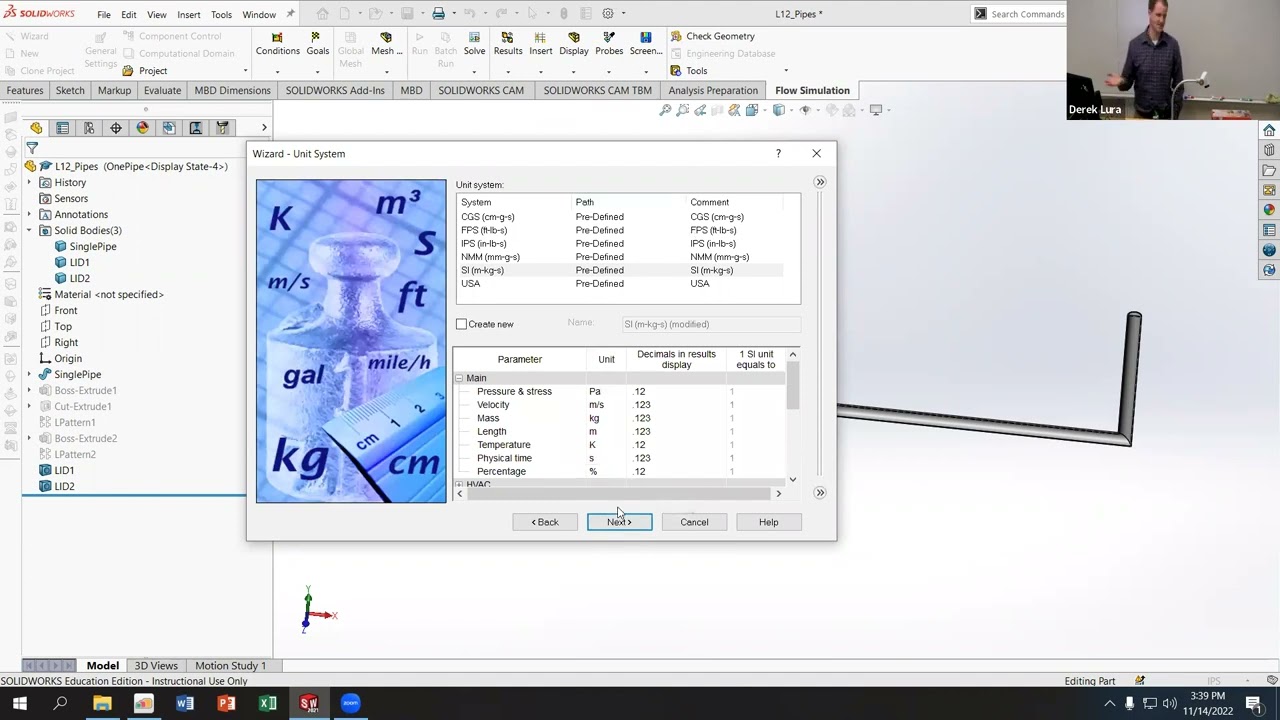
Task: Switch to the Sketch tab
Action: (70, 90)
